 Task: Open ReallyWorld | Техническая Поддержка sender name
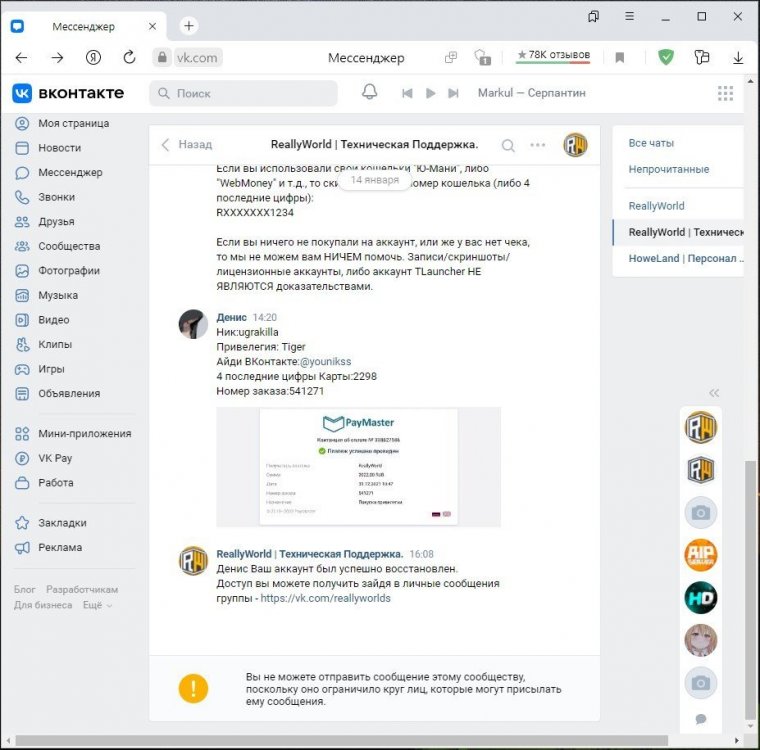[x=309, y=554]
